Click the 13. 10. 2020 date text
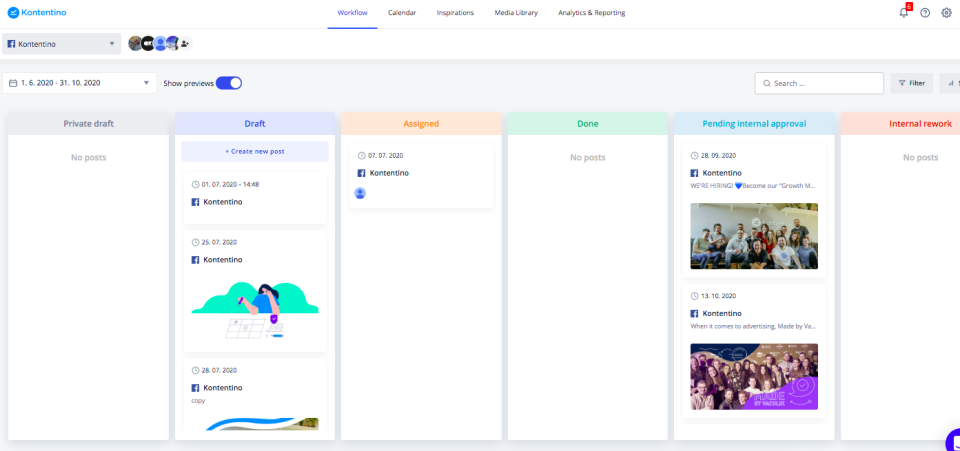This screenshot has height=451, width=960. 719,296
